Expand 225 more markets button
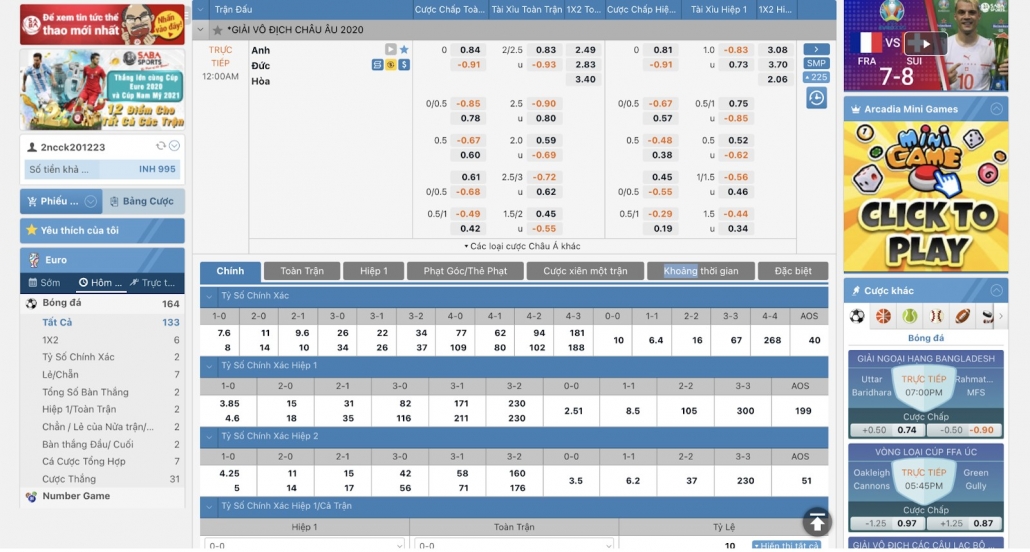1030x552 pixels. click(x=816, y=77)
